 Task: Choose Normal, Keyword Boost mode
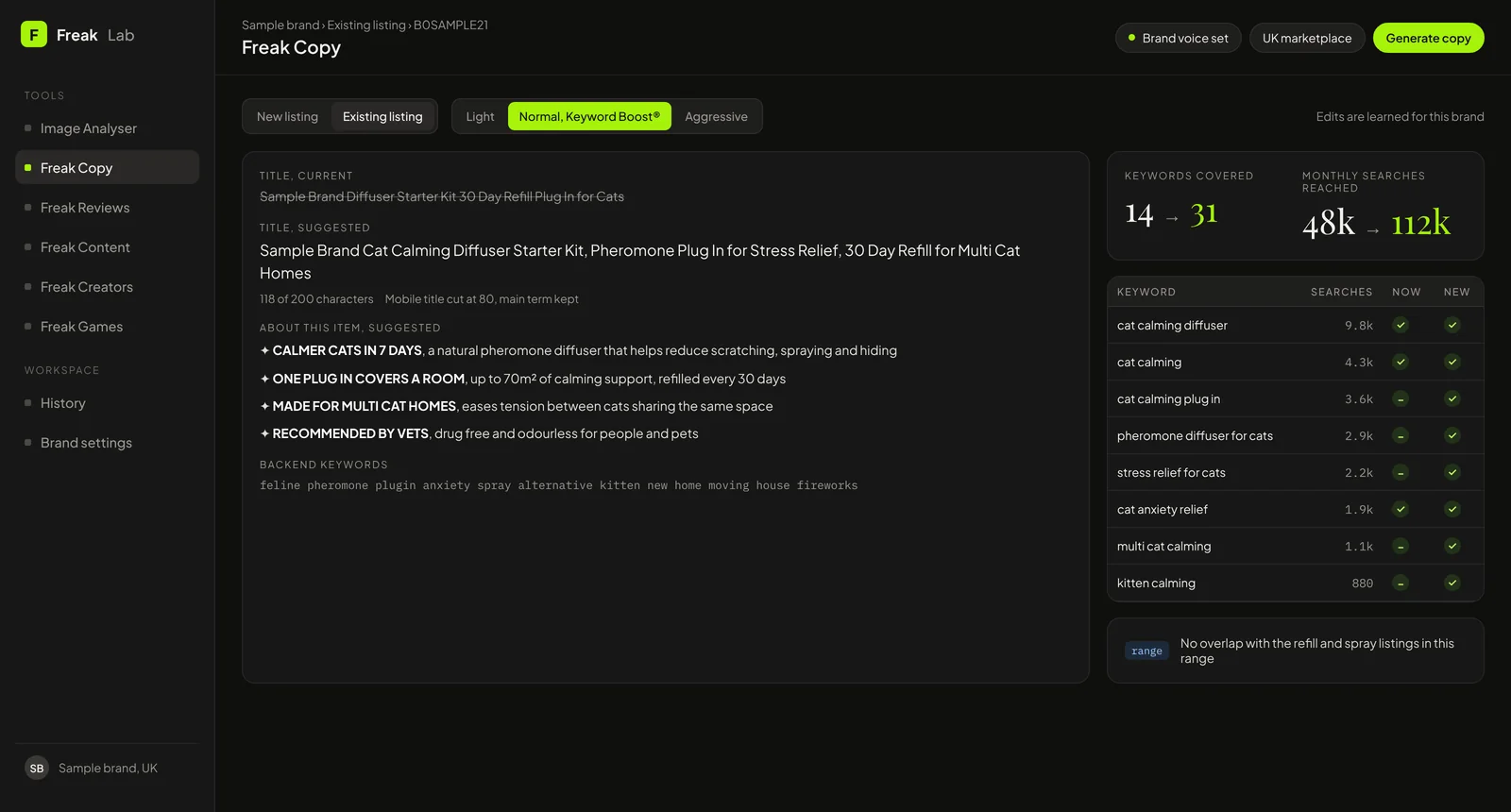coord(589,116)
